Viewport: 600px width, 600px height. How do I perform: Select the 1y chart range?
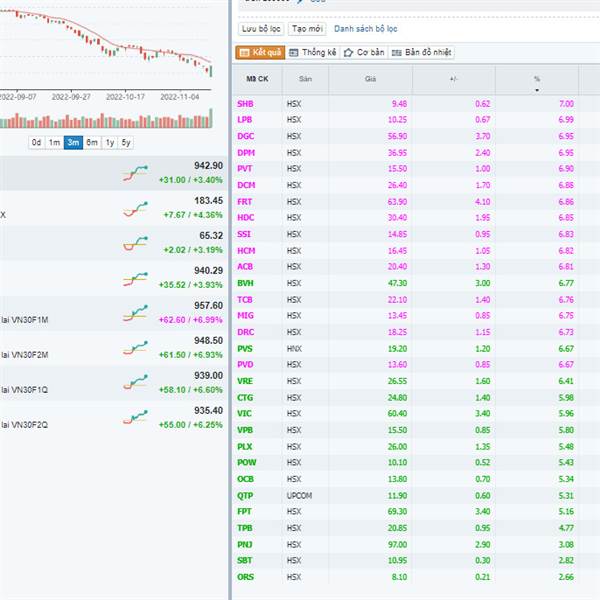110,143
